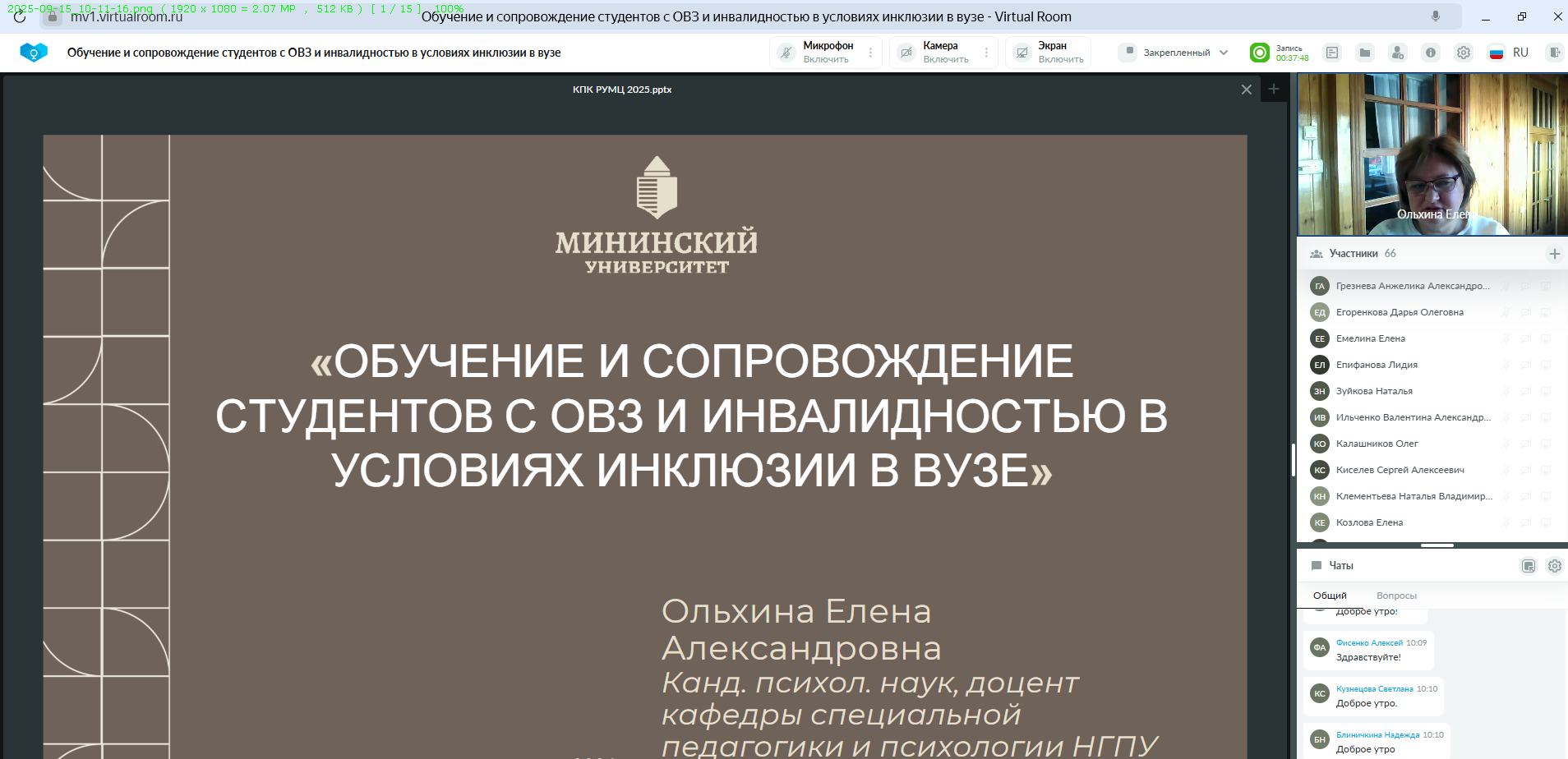Enable screen sharing with Экран button
Screen dimensions: 1568x759
(1050, 53)
